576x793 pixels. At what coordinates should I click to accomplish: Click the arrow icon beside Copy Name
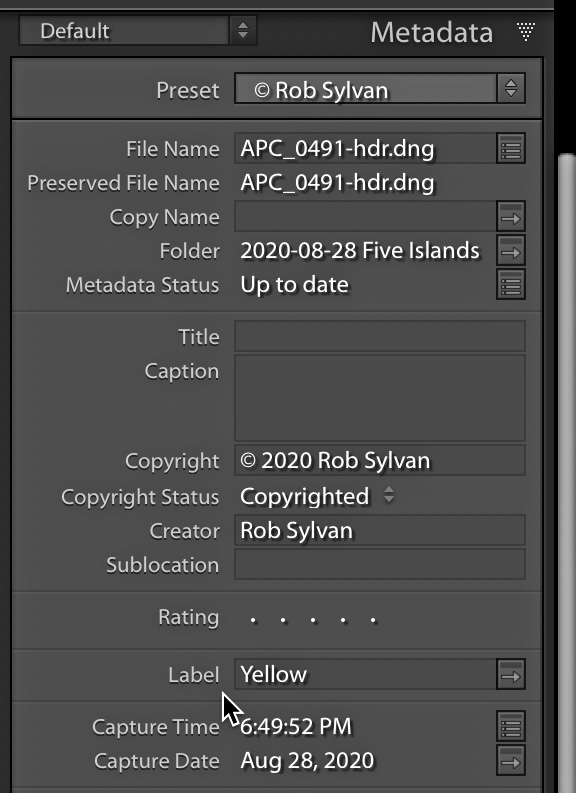click(511, 216)
